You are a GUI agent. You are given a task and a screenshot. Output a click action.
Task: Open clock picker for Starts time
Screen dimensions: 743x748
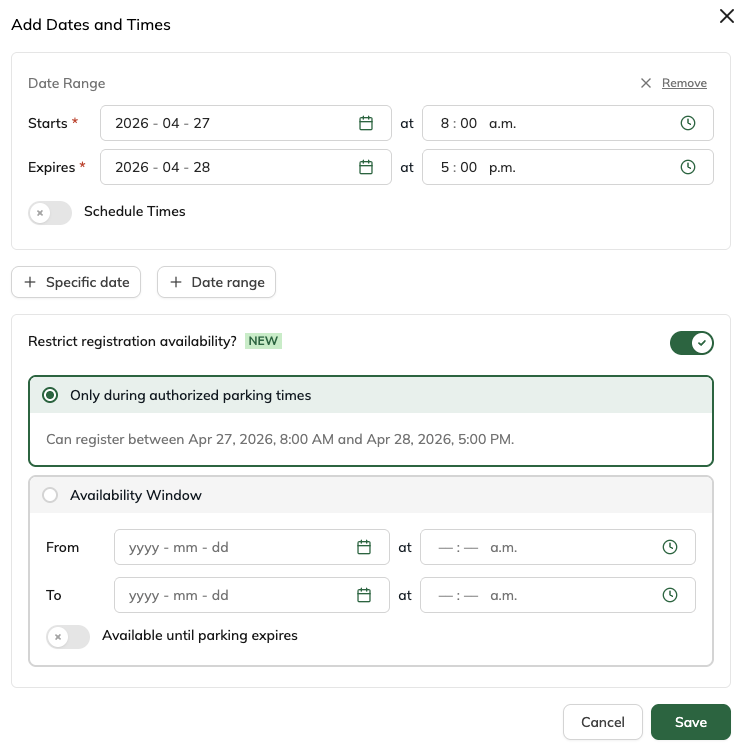(688, 123)
